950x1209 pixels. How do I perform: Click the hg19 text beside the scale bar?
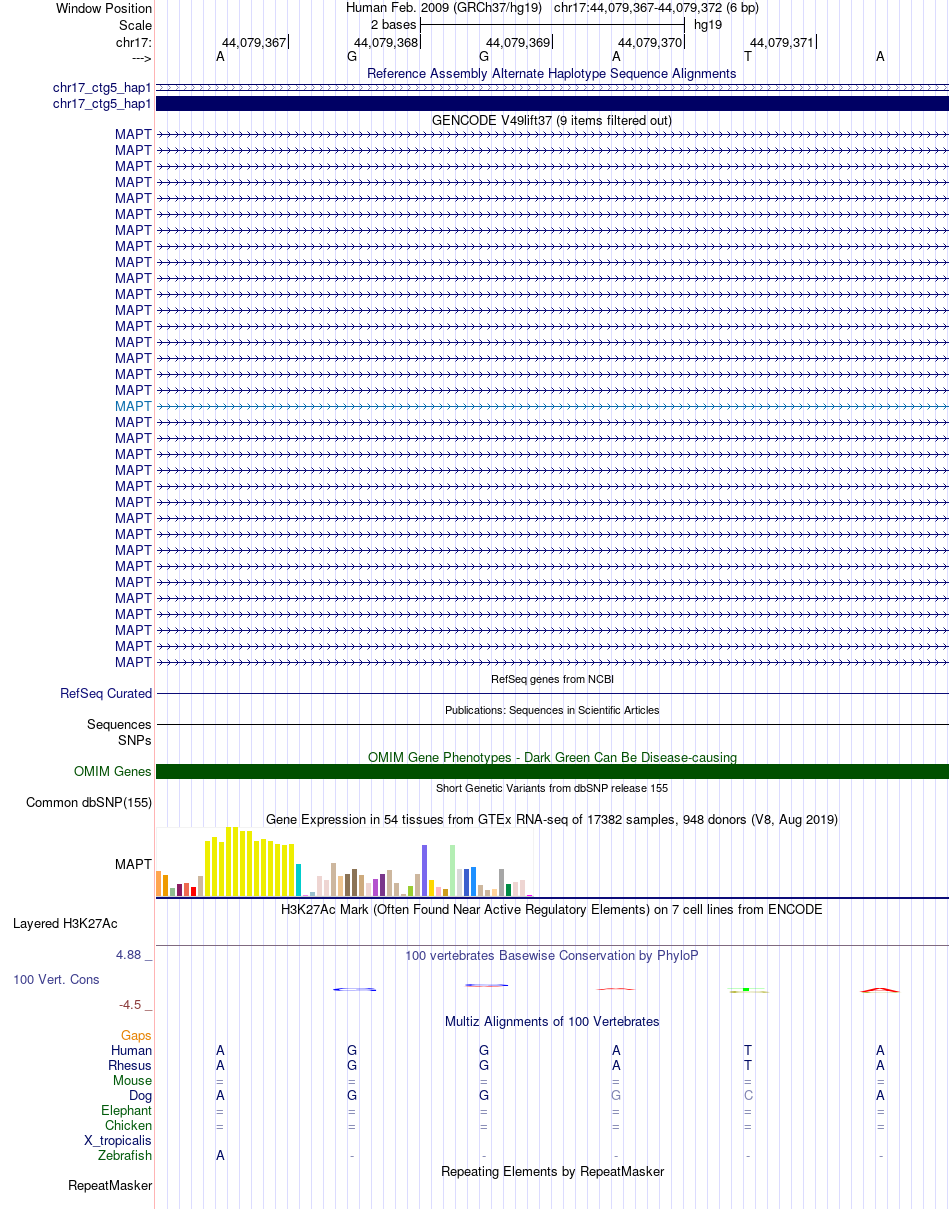click(x=708, y=24)
